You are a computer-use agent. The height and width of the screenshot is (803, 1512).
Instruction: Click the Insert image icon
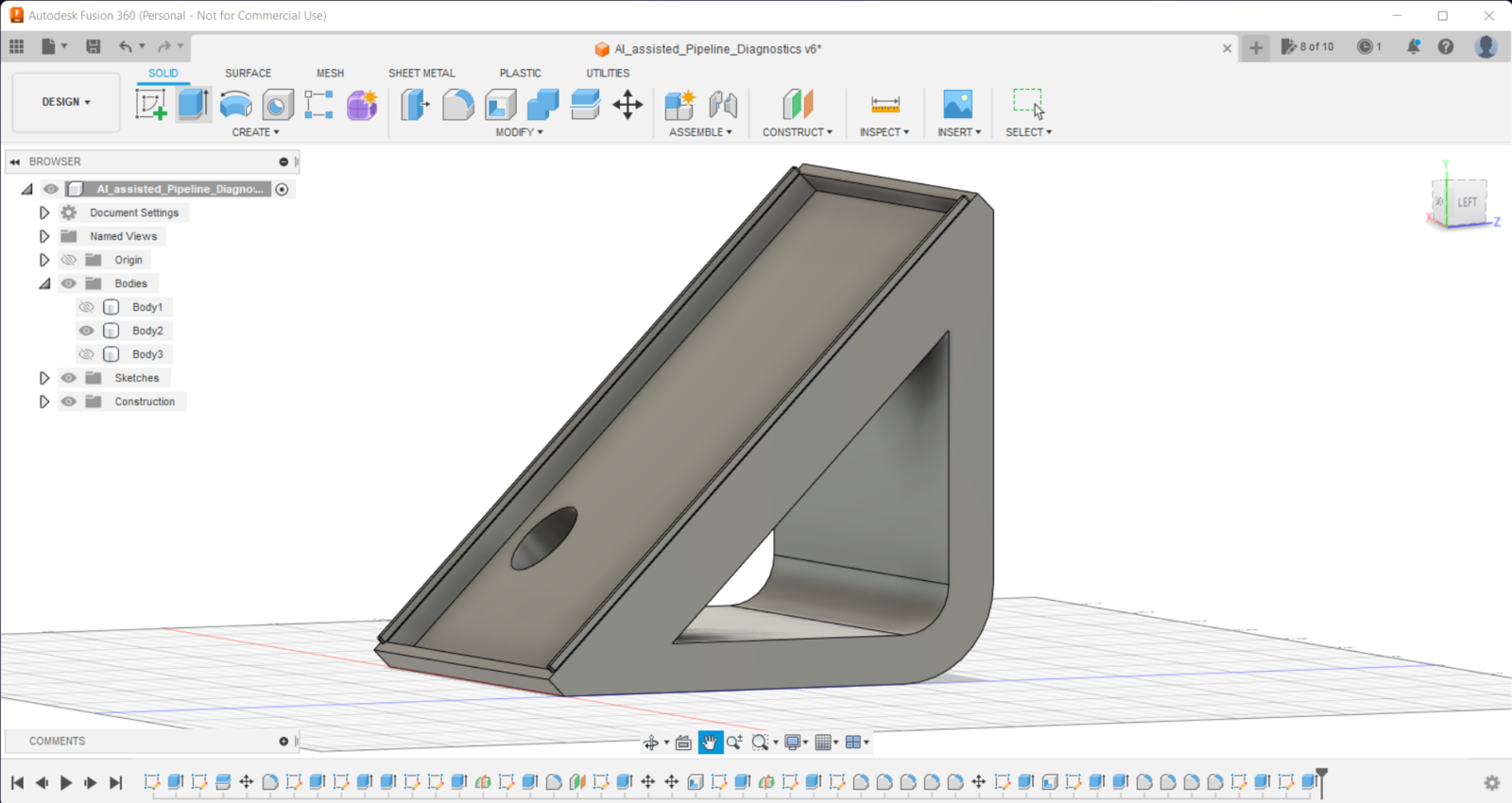(957, 104)
